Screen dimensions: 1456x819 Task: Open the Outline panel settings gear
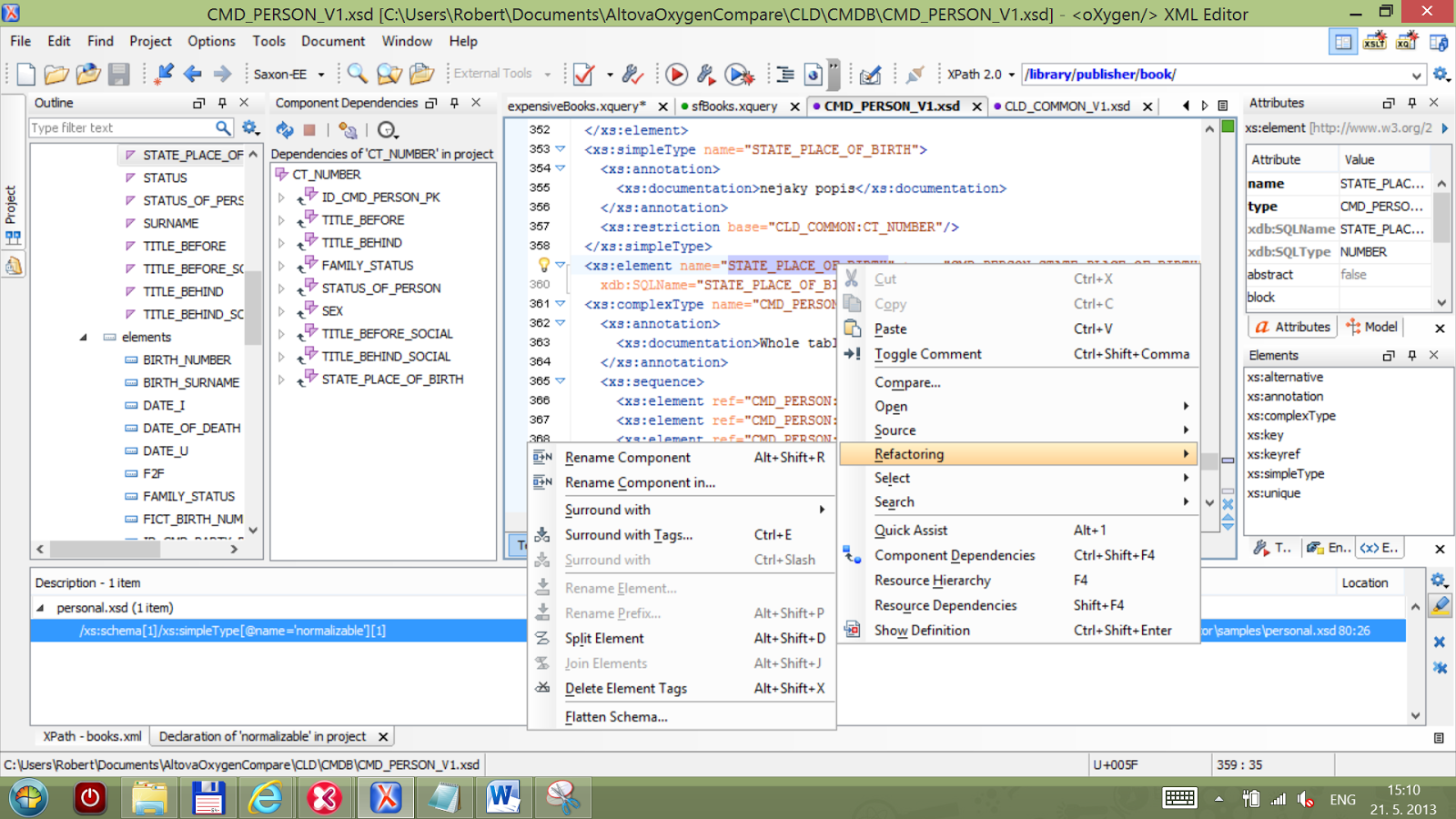[x=251, y=128]
